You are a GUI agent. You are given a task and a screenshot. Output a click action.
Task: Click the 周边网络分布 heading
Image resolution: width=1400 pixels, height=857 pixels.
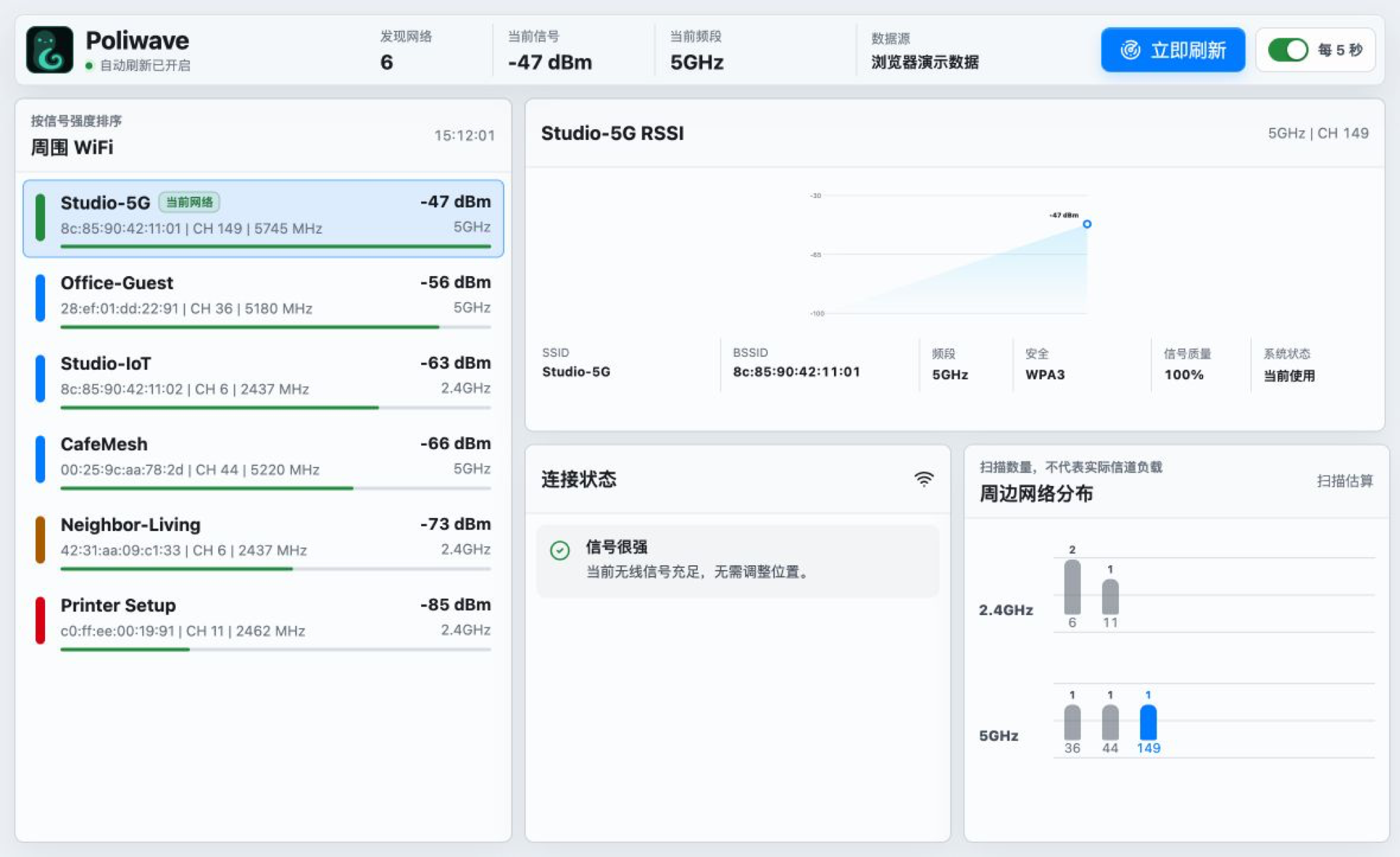(x=1036, y=493)
